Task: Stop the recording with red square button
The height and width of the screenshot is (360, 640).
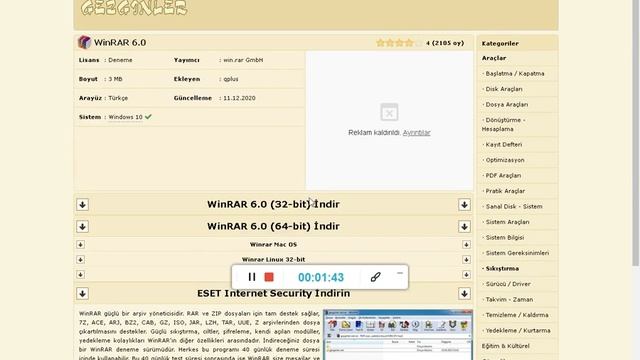Action: [x=269, y=277]
